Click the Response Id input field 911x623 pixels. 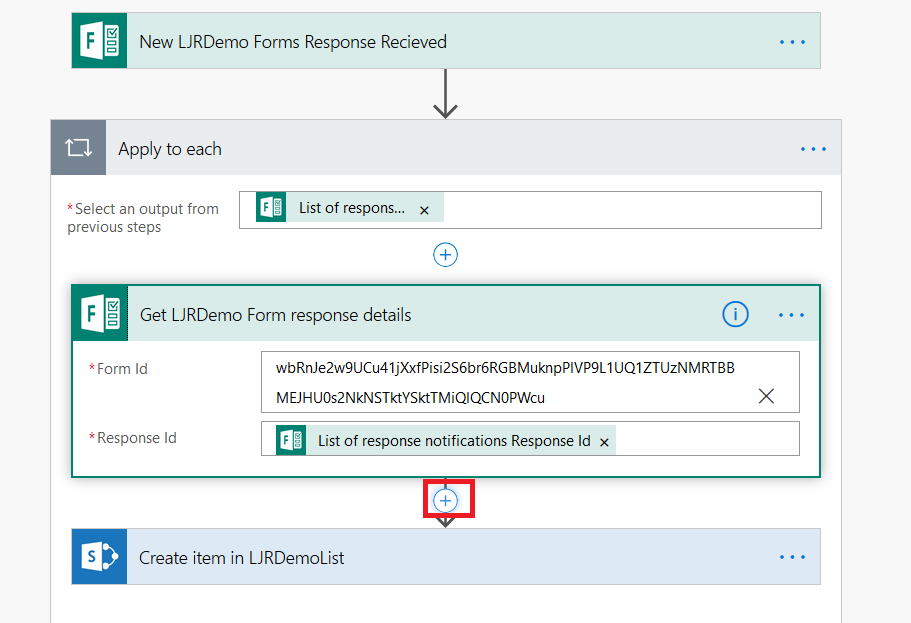pos(530,439)
